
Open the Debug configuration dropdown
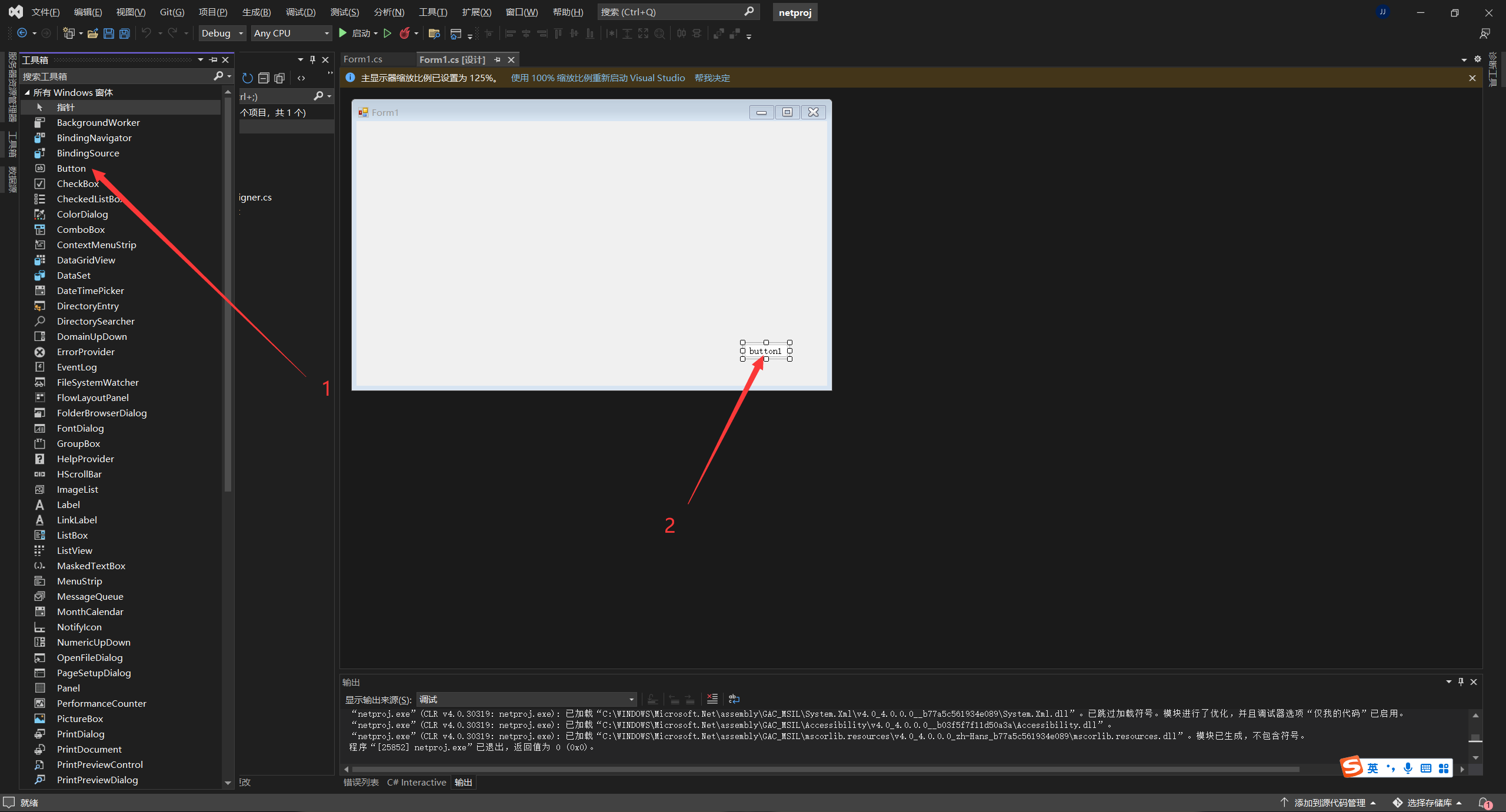pyautogui.click(x=222, y=34)
